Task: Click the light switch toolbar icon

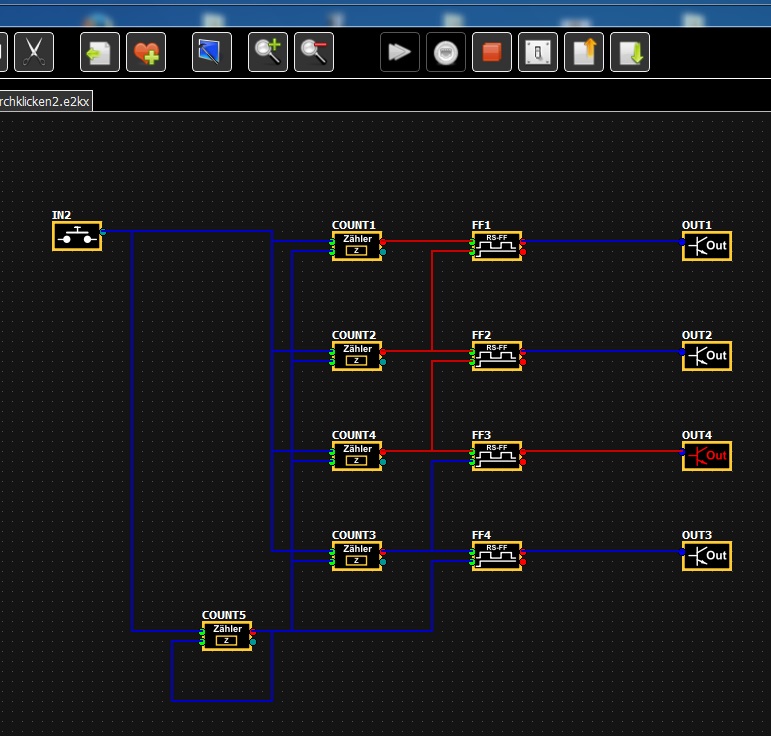Action: tap(538, 52)
